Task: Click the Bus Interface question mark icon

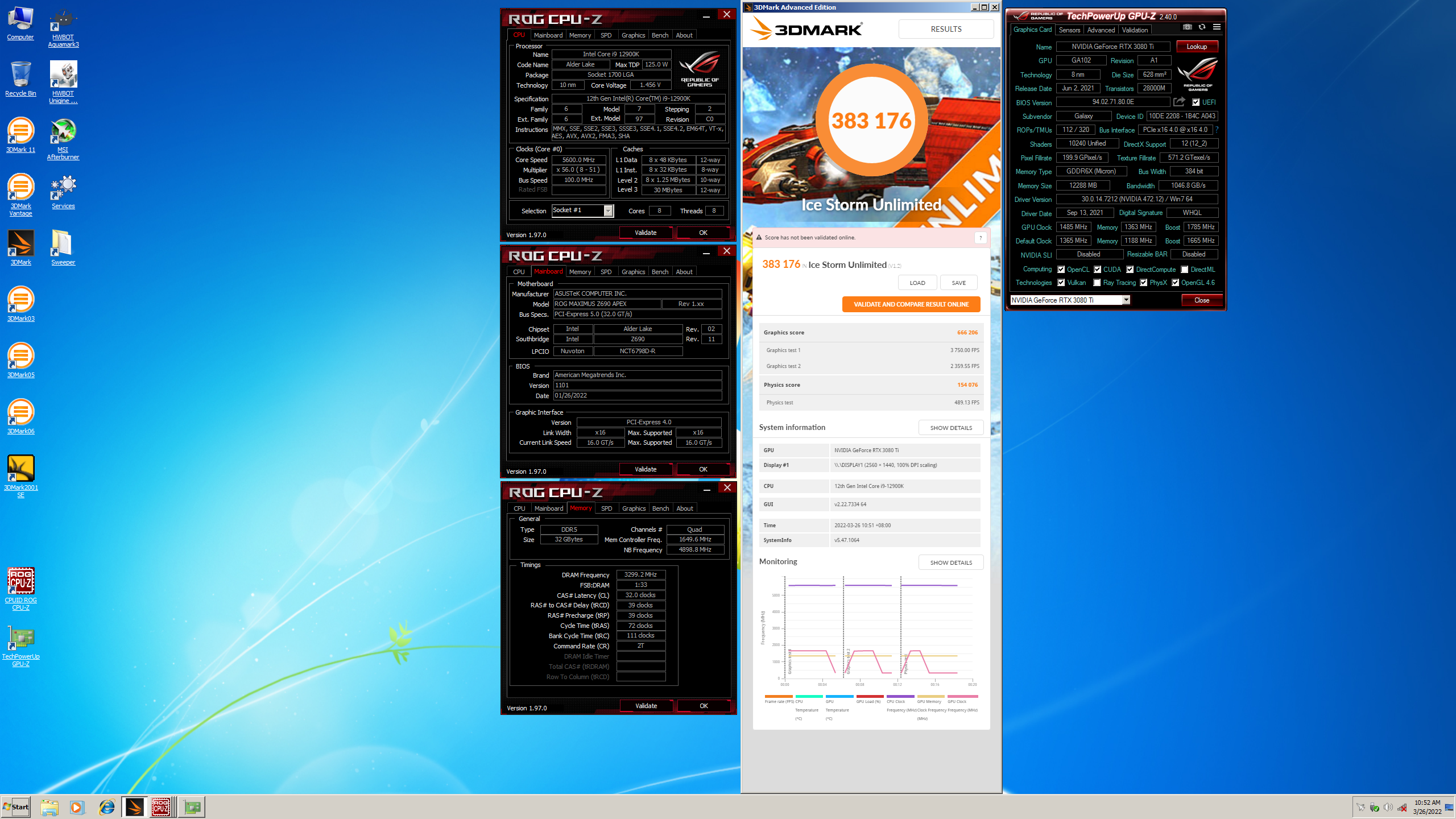Action: pyautogui.click(x=1217, y=130)
